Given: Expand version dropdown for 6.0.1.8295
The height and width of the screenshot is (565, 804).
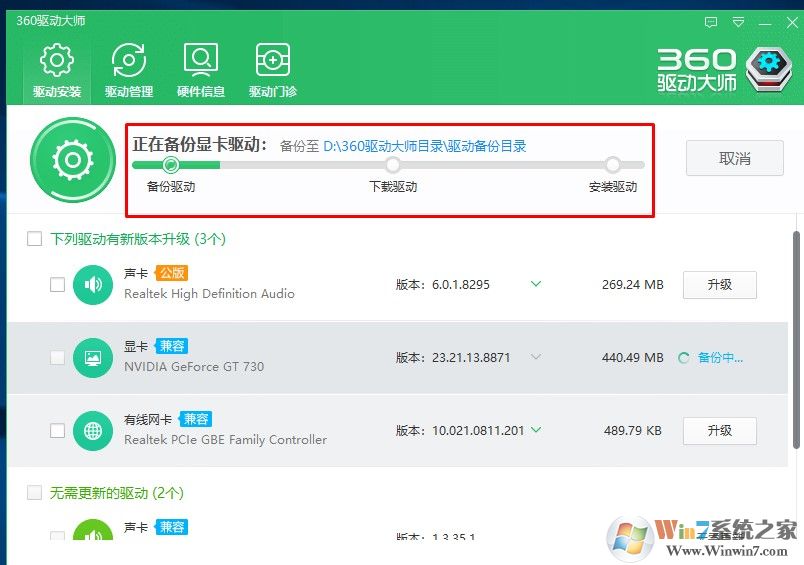Looking at the screenshot, I should coord(536,284).
